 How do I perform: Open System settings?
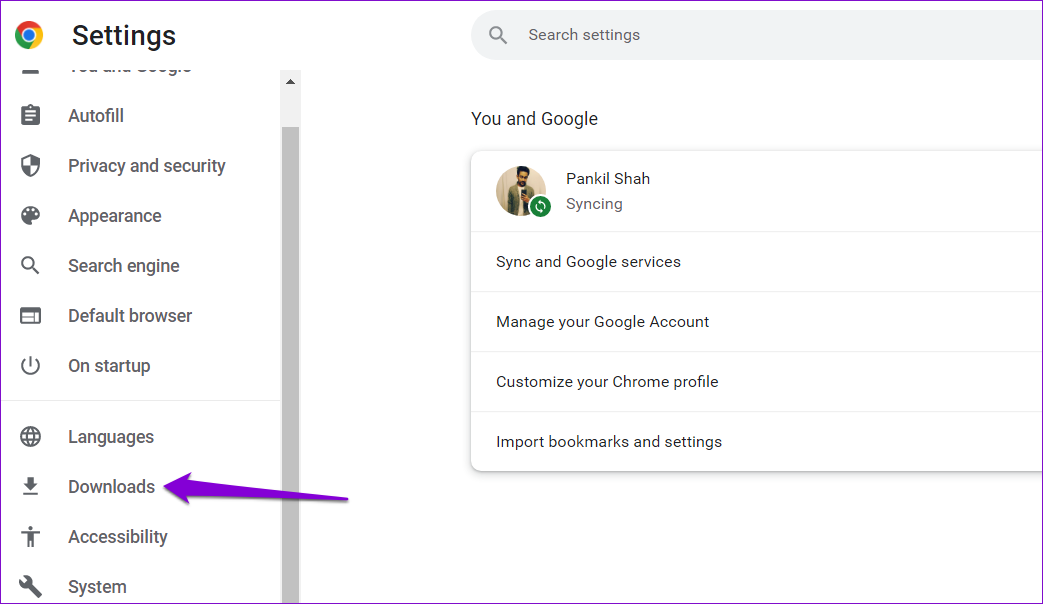pos(97,586)
